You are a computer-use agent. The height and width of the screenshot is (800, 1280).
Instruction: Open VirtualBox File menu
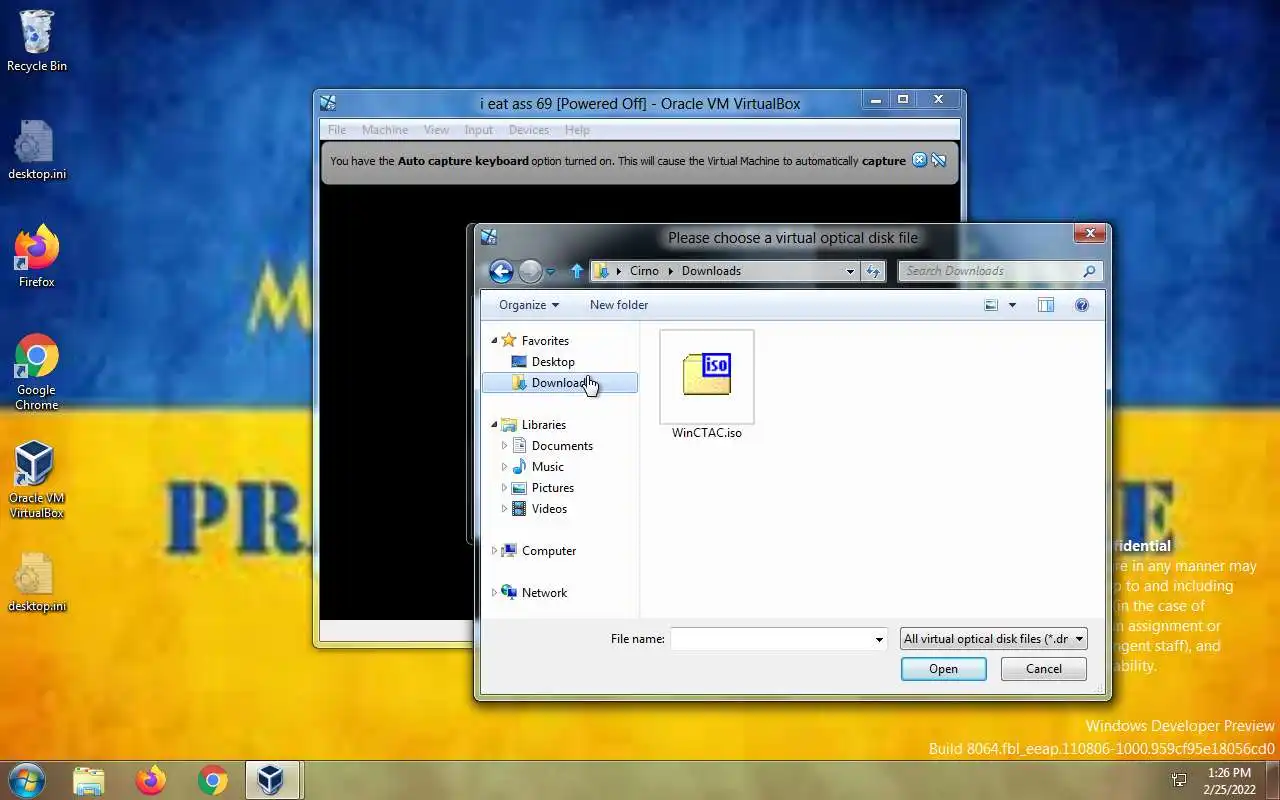(x=337, y=130)
